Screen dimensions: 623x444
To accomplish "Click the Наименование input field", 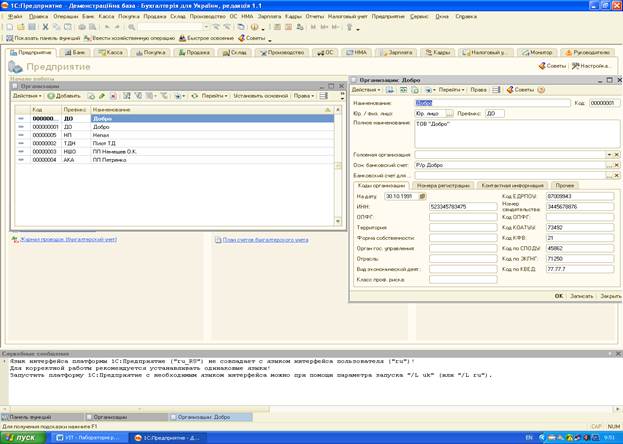I will point(490,102).
